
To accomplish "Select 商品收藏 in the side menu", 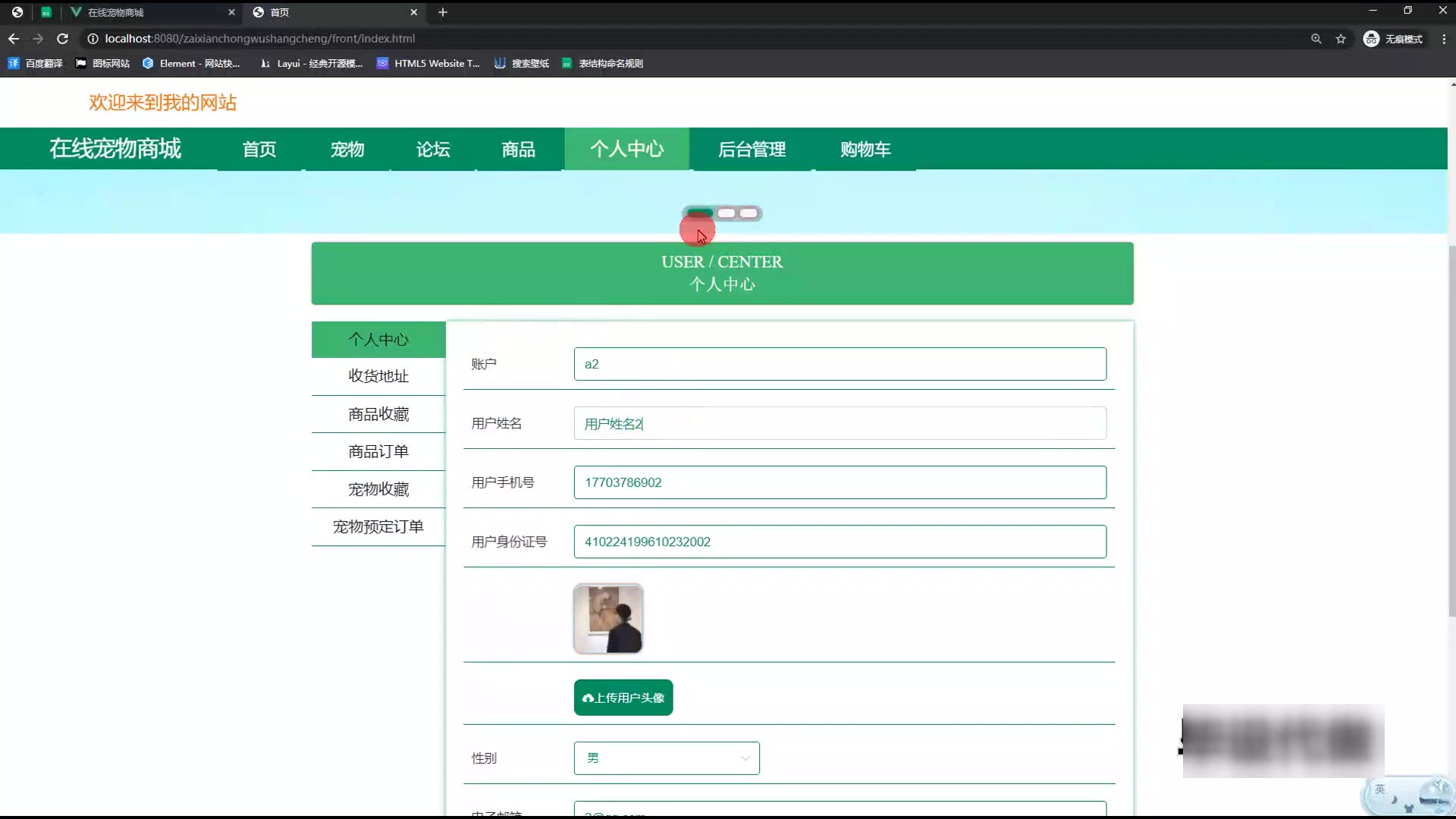I will pyautogui.click(x=378, y=414).
